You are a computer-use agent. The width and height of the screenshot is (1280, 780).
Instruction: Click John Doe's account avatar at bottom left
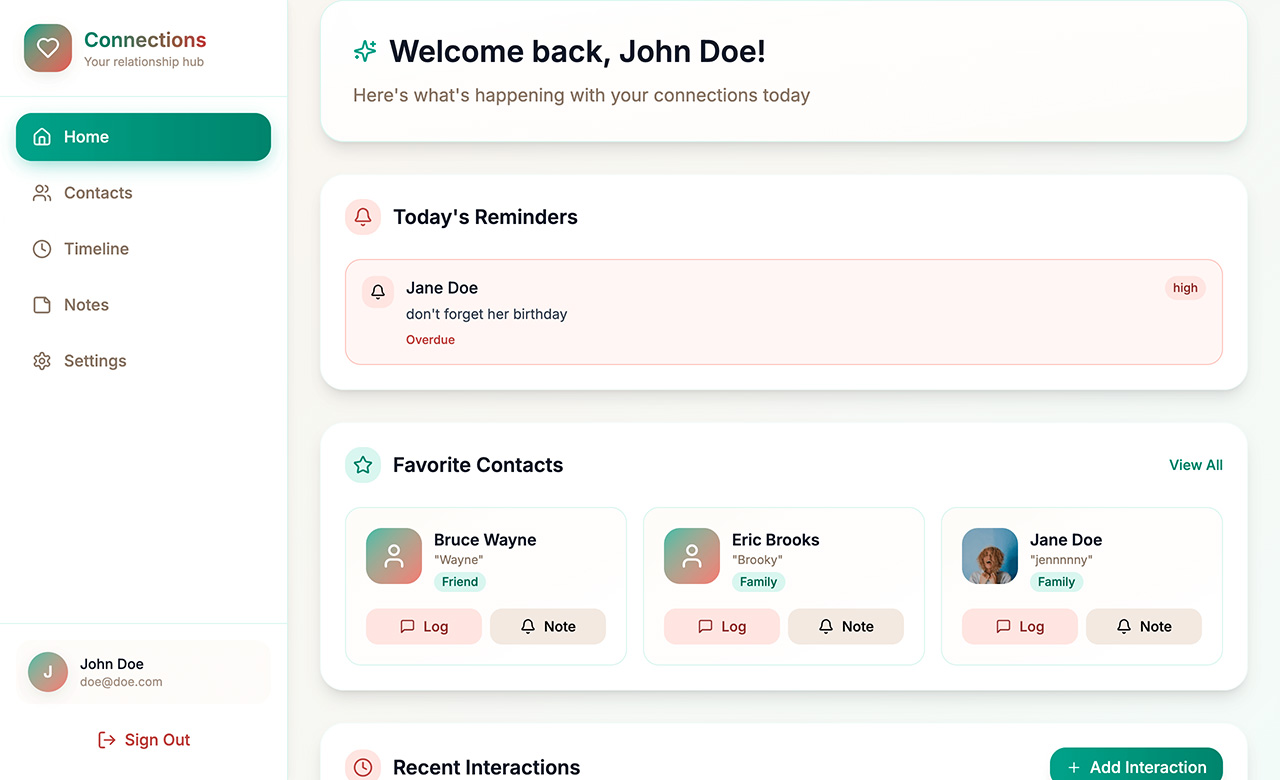(x=47, y=671)
